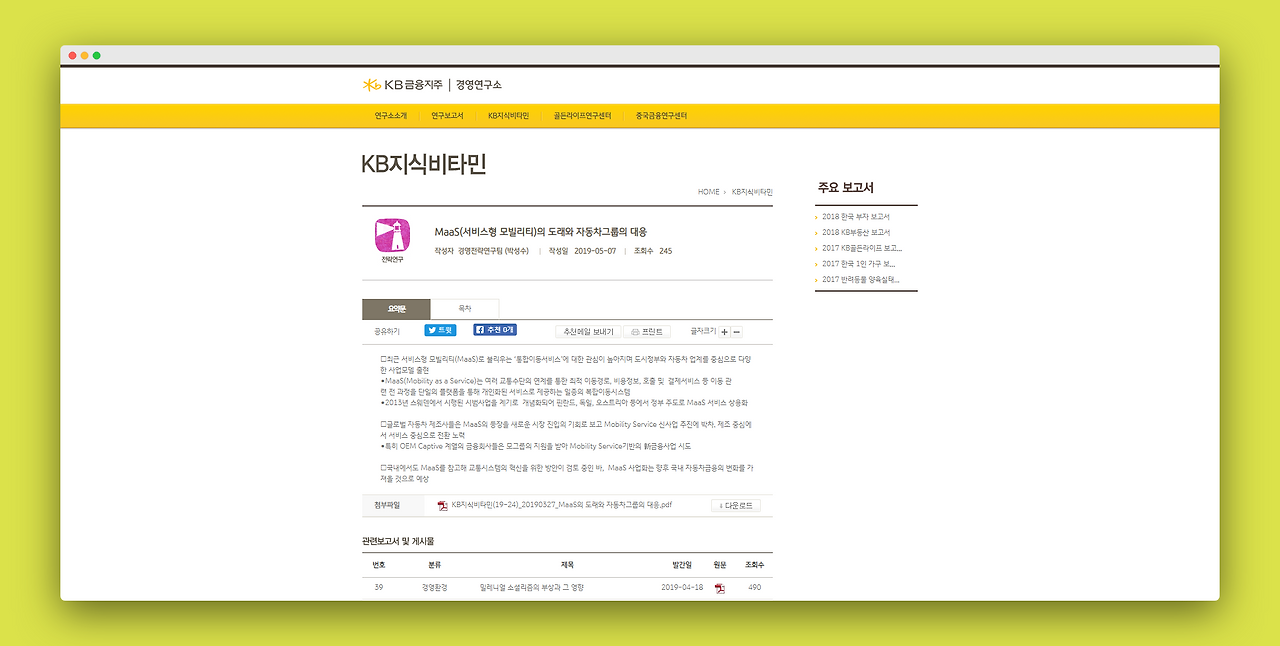The image size is (1280, 646).
Task: Increase font size with plus button
Action: 725,332
